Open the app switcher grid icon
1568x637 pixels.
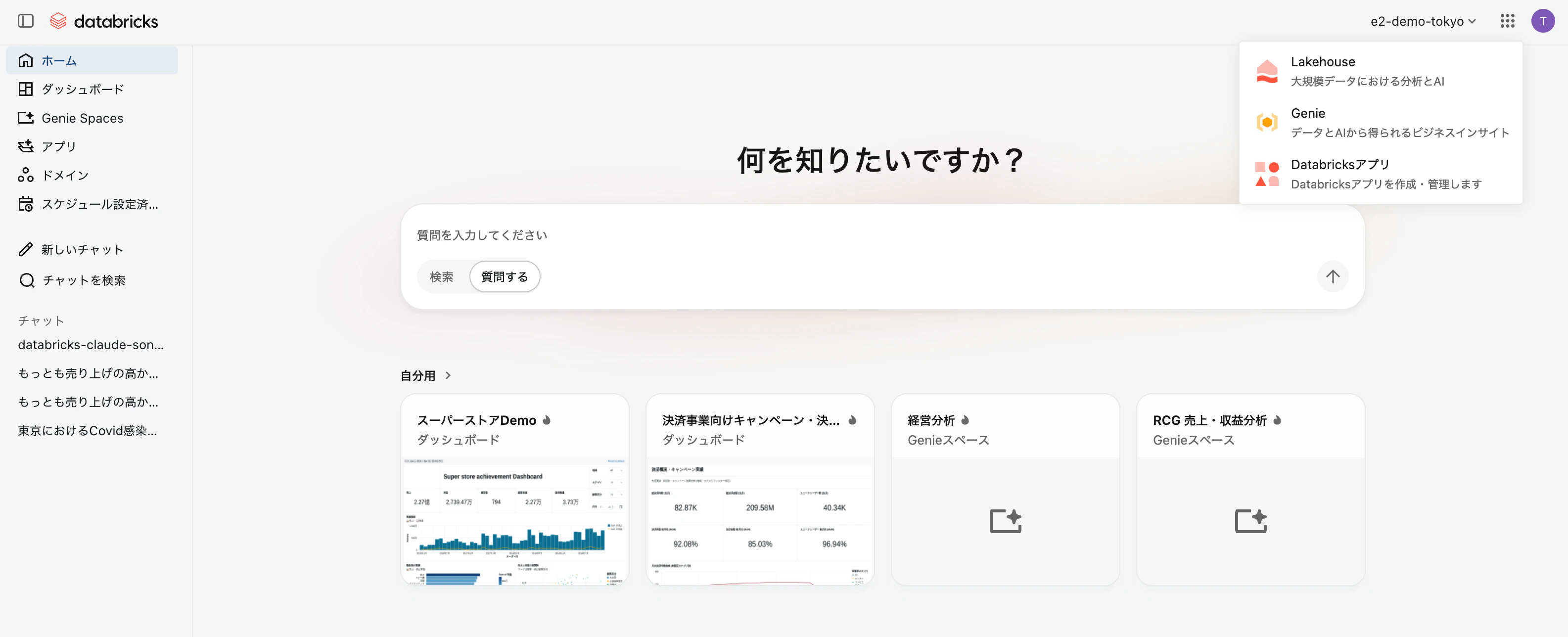pyautogui.click(x=1507, y=21)
